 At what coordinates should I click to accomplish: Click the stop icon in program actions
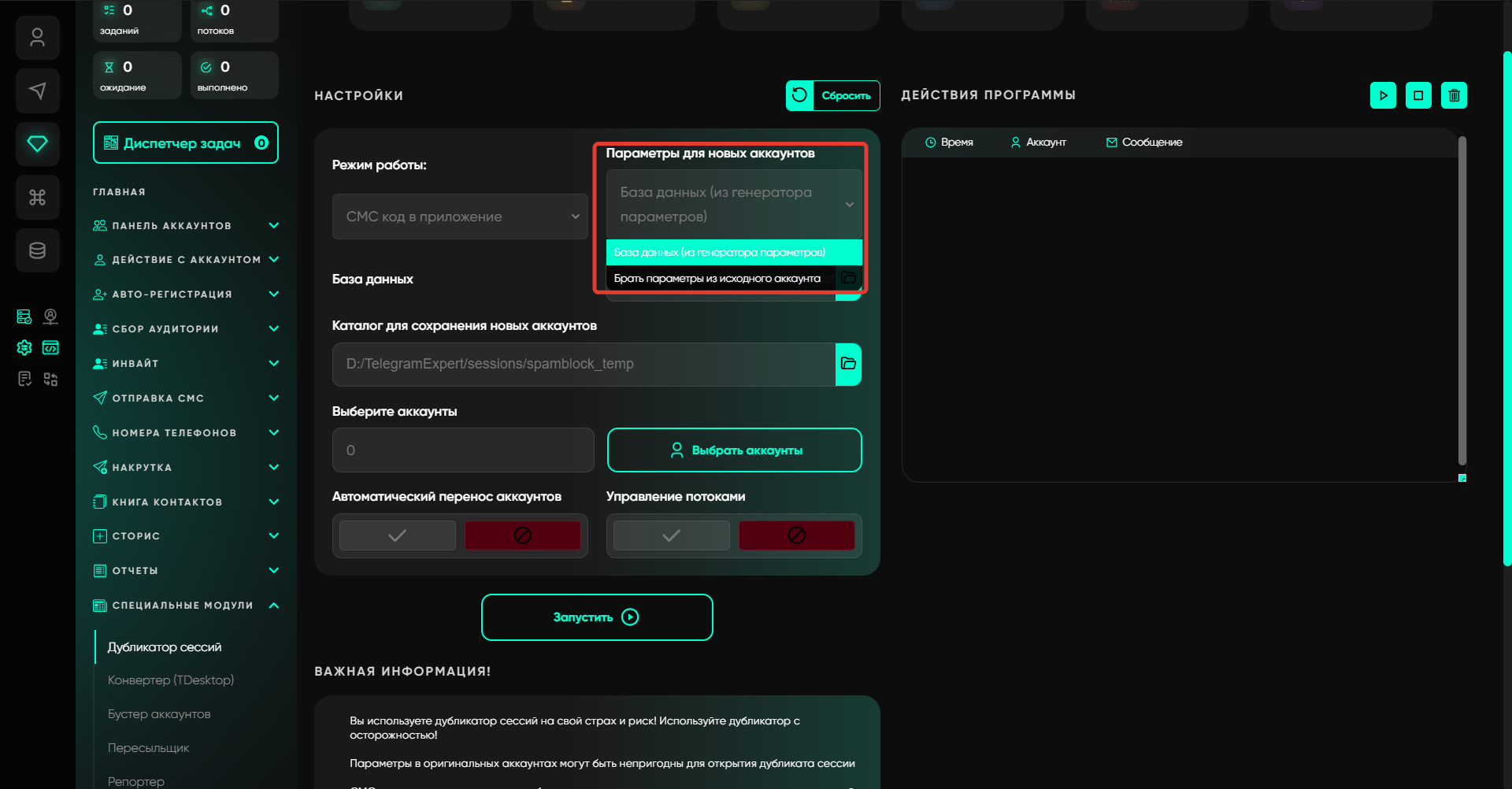click(1418, 95)
